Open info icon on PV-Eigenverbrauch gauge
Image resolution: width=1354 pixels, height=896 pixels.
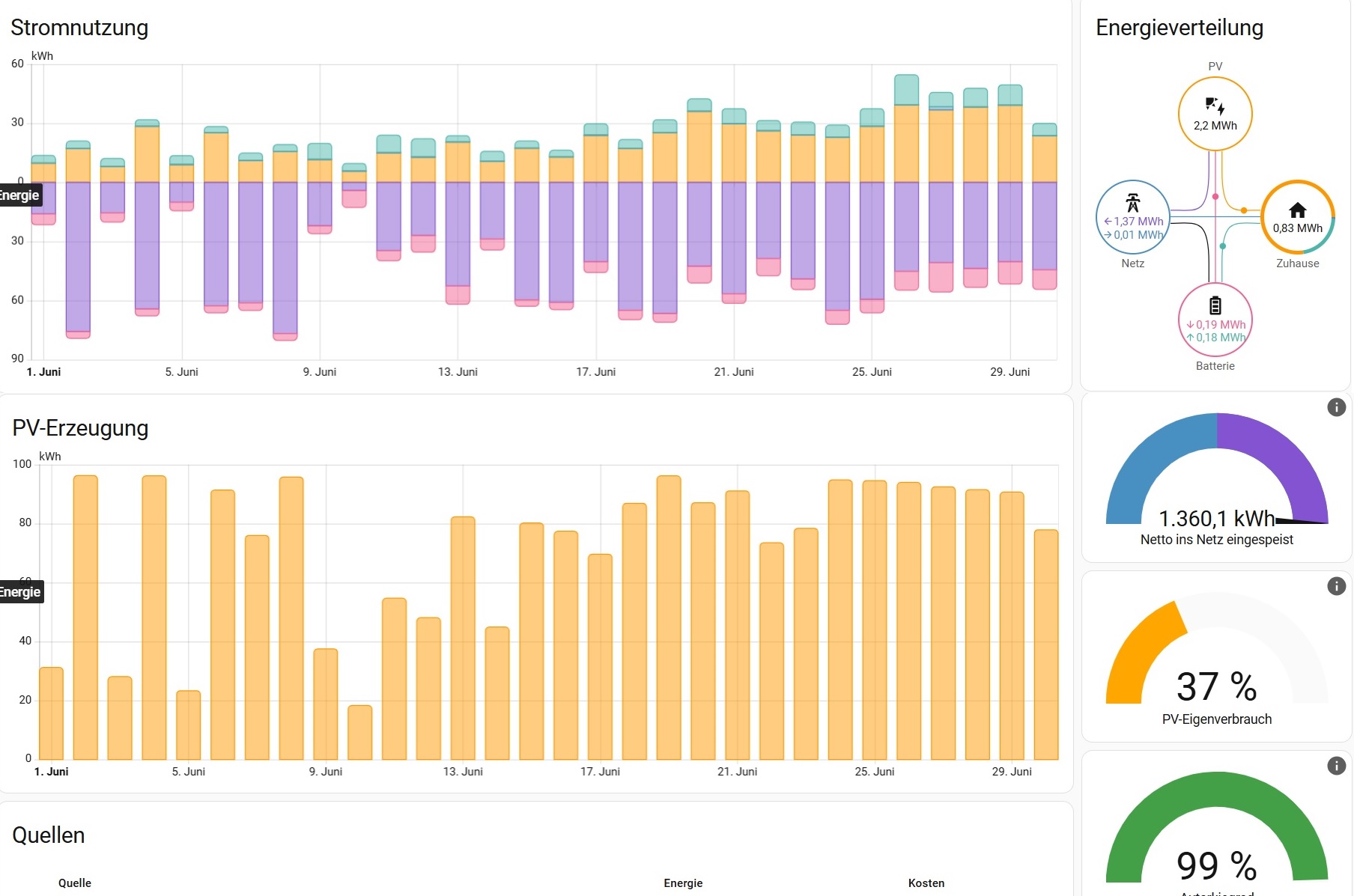tap(1336, 586)
